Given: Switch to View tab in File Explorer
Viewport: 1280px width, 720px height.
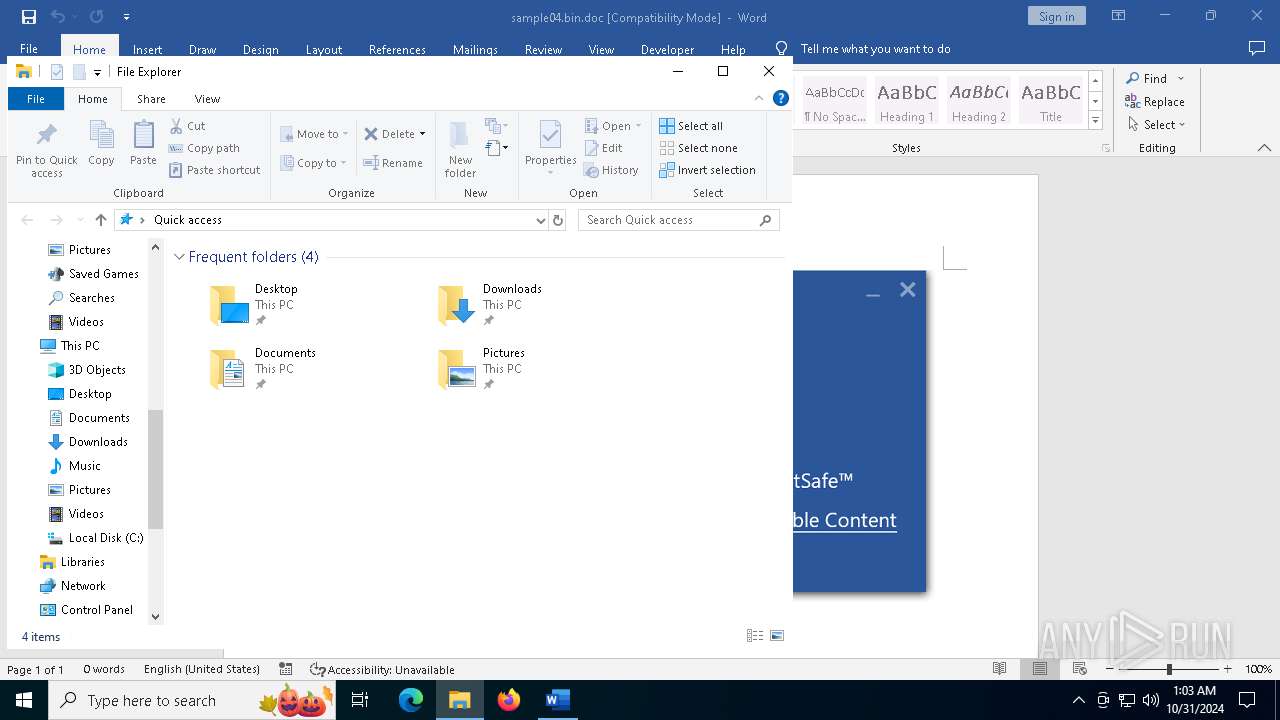Looking at the screenshot, I should click(x=207, y=99).
